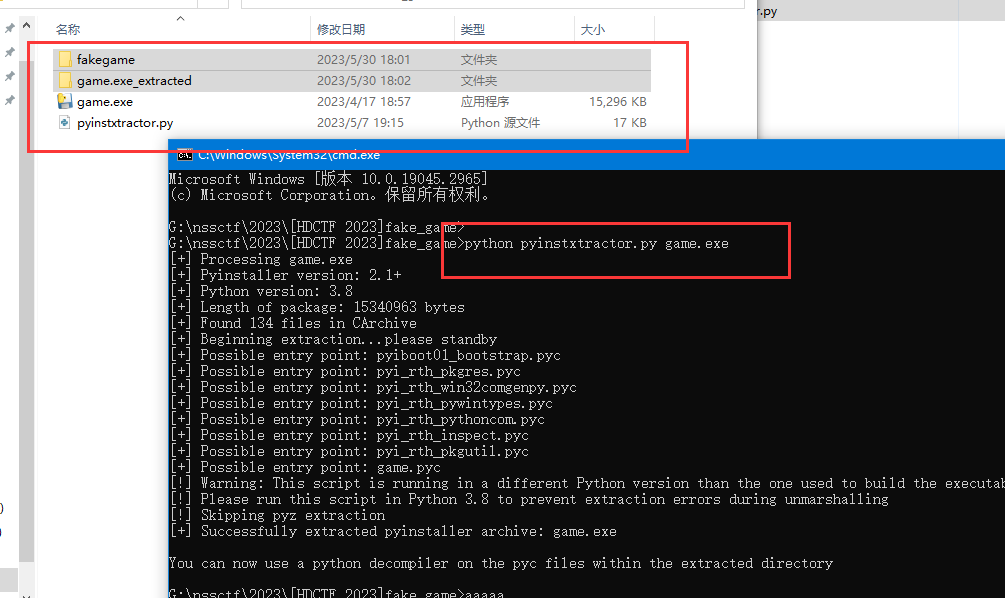Image resolution: width=1005 pixels, height=598 pixels.
Task: Sort files by 类型 column header
Action: click(x=472, y=30)
